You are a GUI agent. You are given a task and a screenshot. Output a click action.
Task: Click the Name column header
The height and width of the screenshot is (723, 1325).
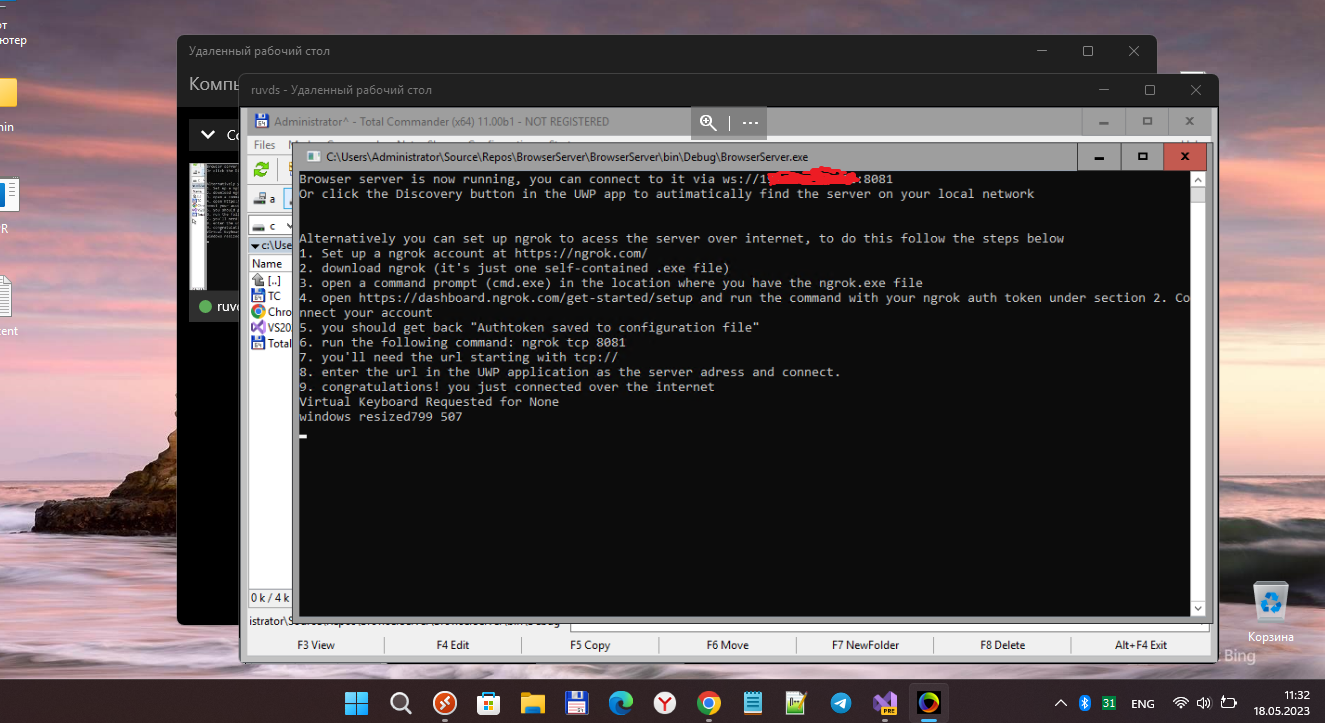coord(267,264)
